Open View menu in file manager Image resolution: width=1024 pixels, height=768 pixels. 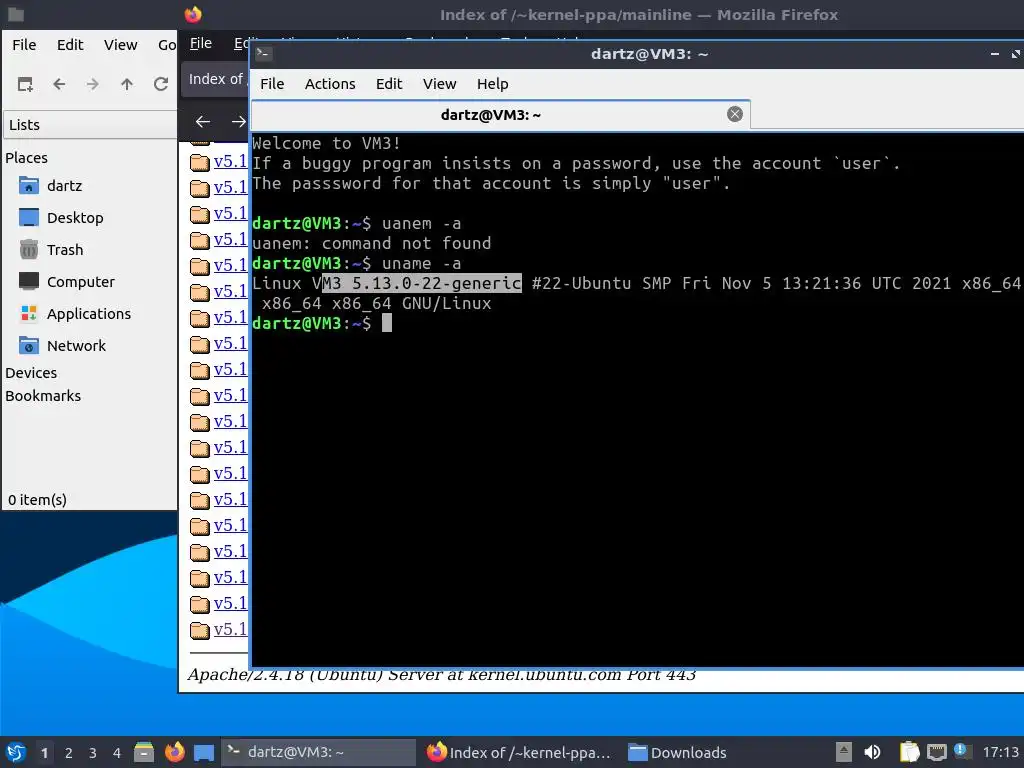click(x=120, y=45)
